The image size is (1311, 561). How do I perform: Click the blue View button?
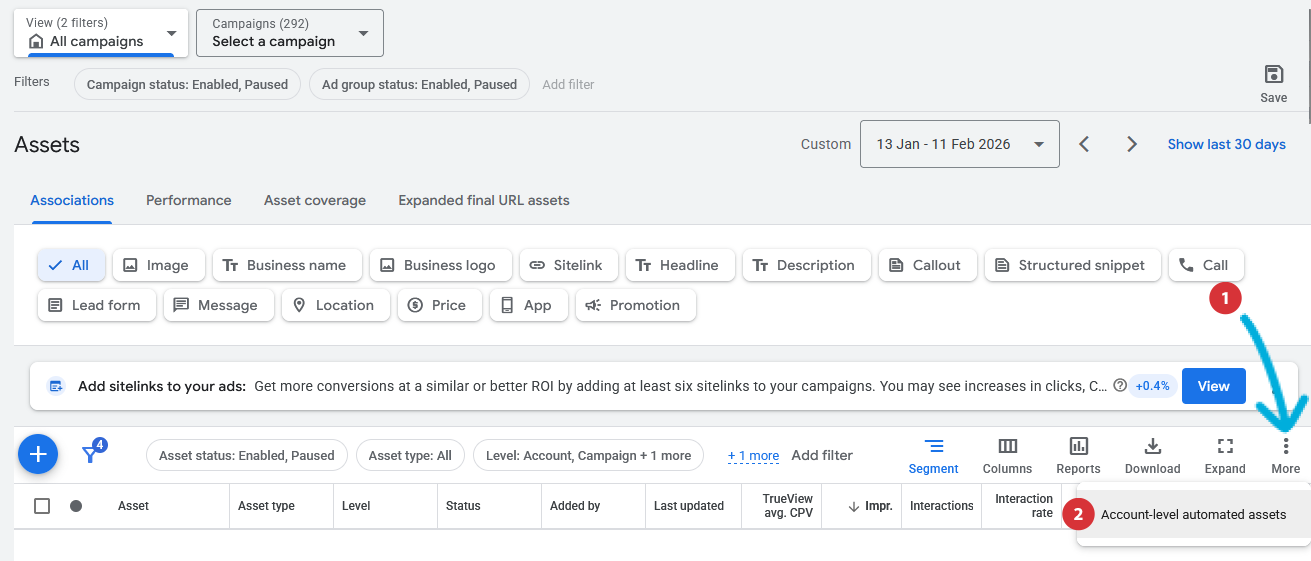point(1213,386)
